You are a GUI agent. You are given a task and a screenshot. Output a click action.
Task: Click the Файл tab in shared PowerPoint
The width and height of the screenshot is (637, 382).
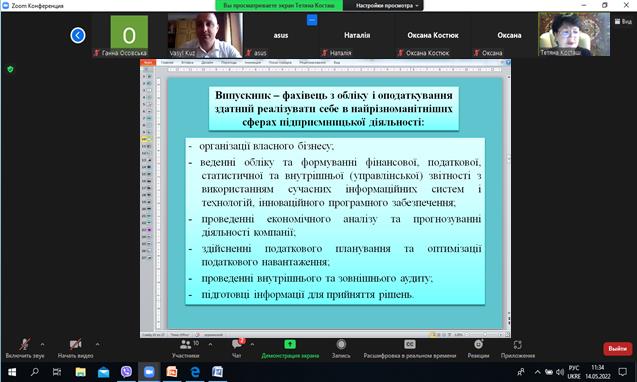[x=148, y=63]
